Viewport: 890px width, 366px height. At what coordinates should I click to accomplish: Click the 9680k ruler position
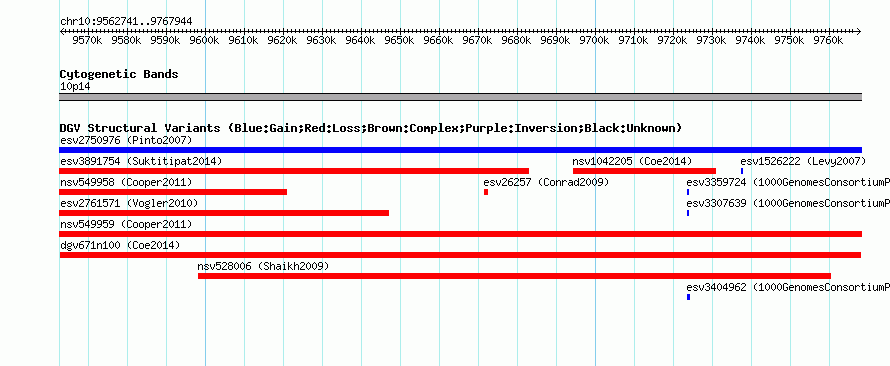(x=517, y=41)
